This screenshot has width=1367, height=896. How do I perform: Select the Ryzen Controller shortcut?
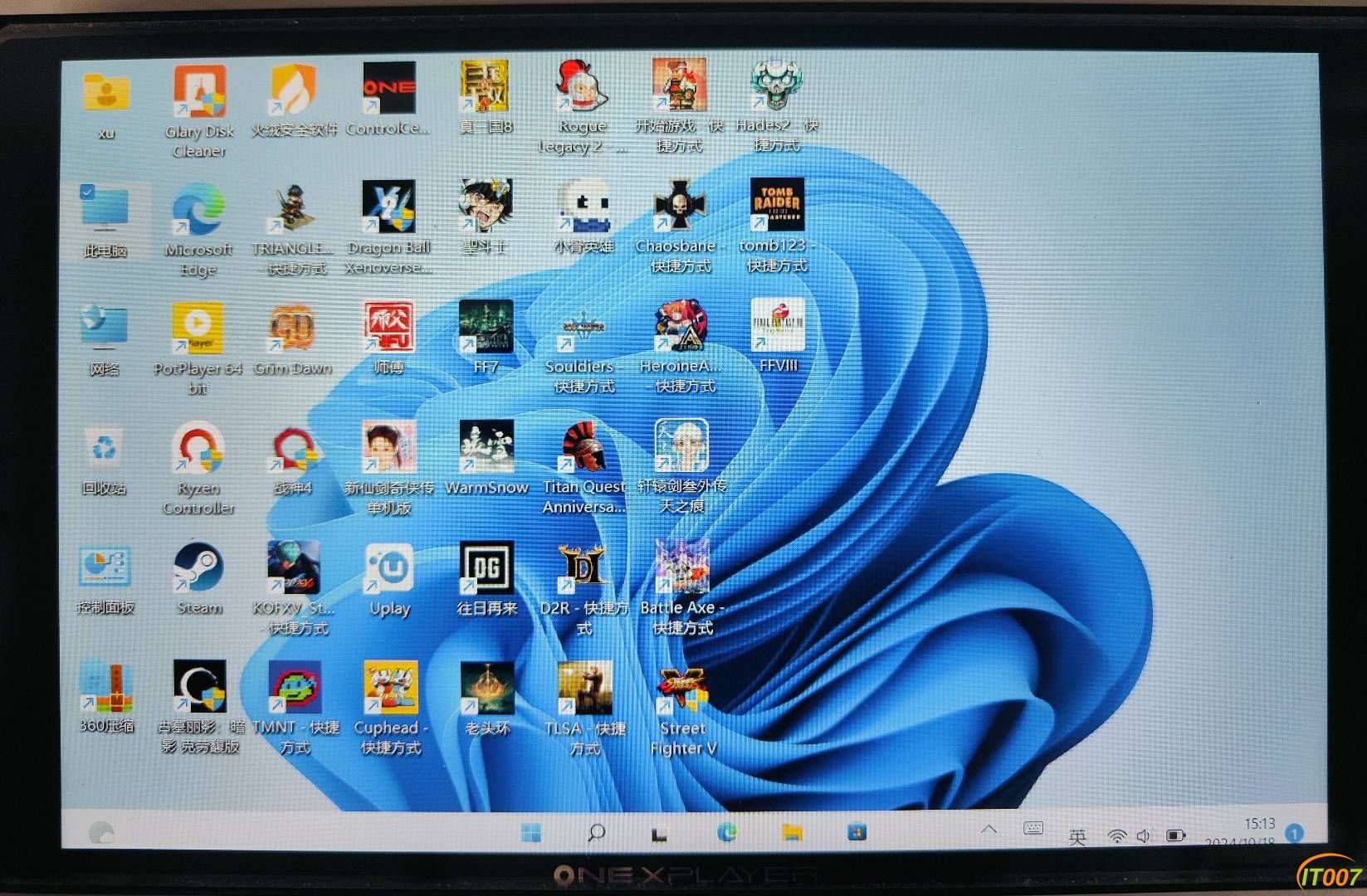[198, 448]
